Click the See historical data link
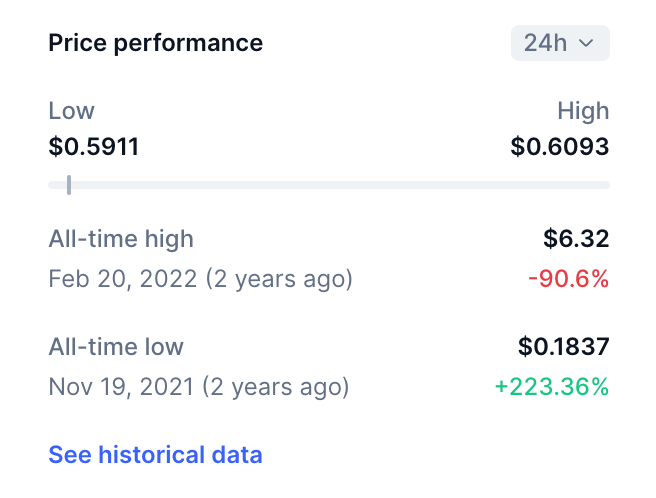The image size is (656, 498). [155, 455]
